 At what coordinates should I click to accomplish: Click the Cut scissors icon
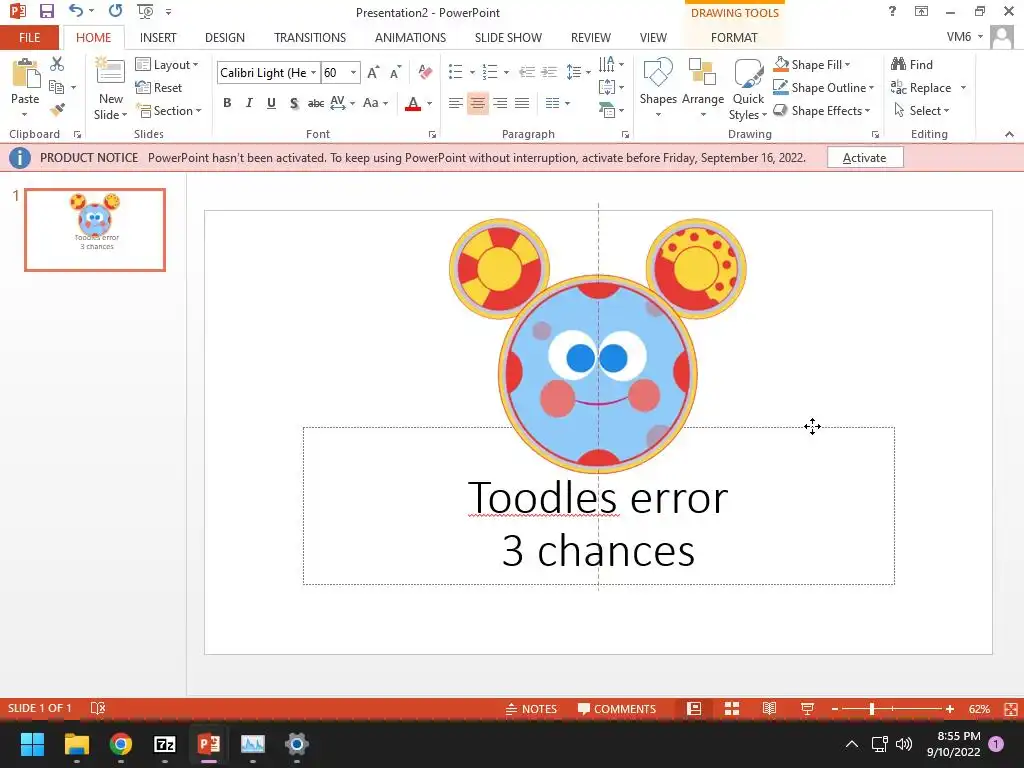(x=57, y=64)
